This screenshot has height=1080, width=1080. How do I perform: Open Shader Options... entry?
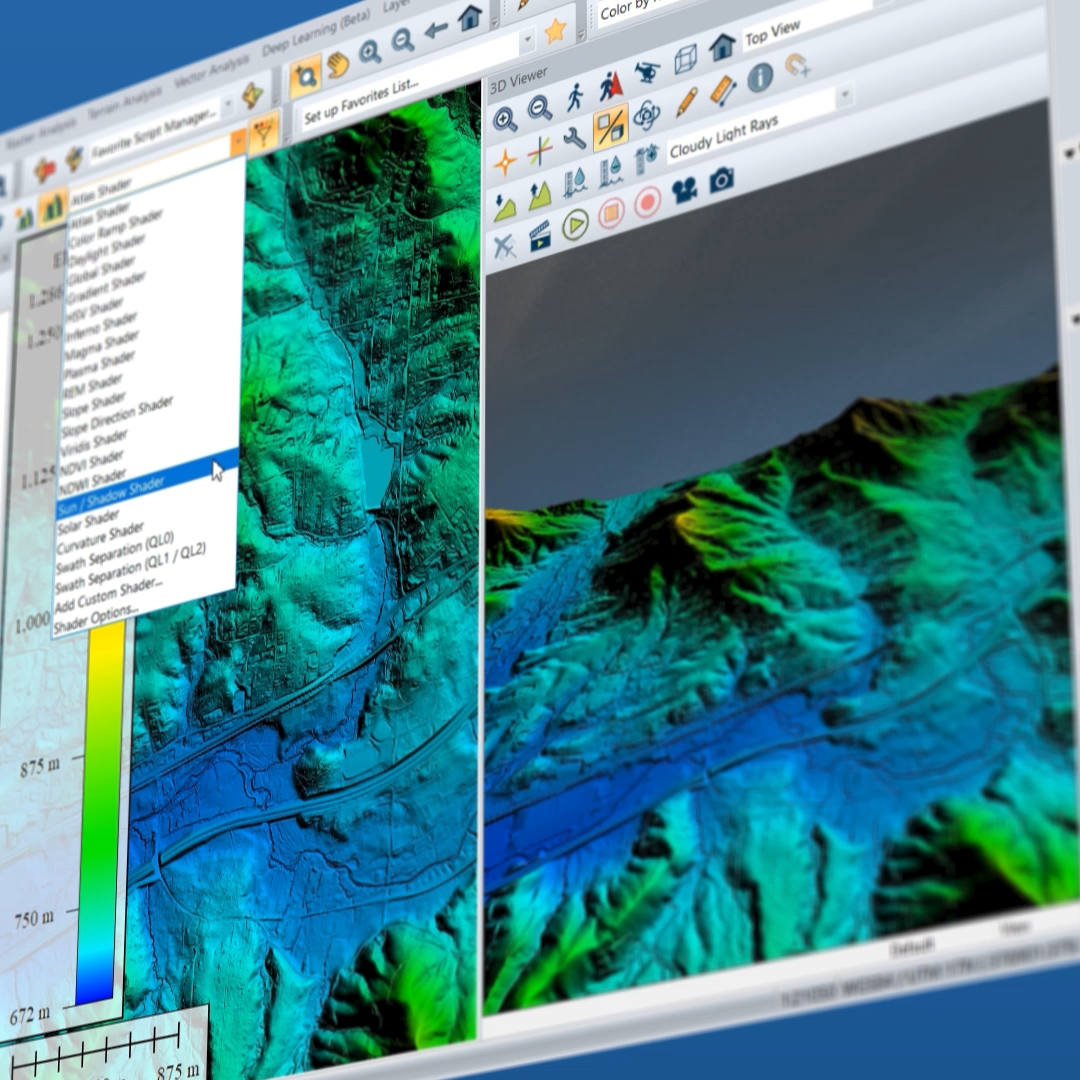pos(96,619)
